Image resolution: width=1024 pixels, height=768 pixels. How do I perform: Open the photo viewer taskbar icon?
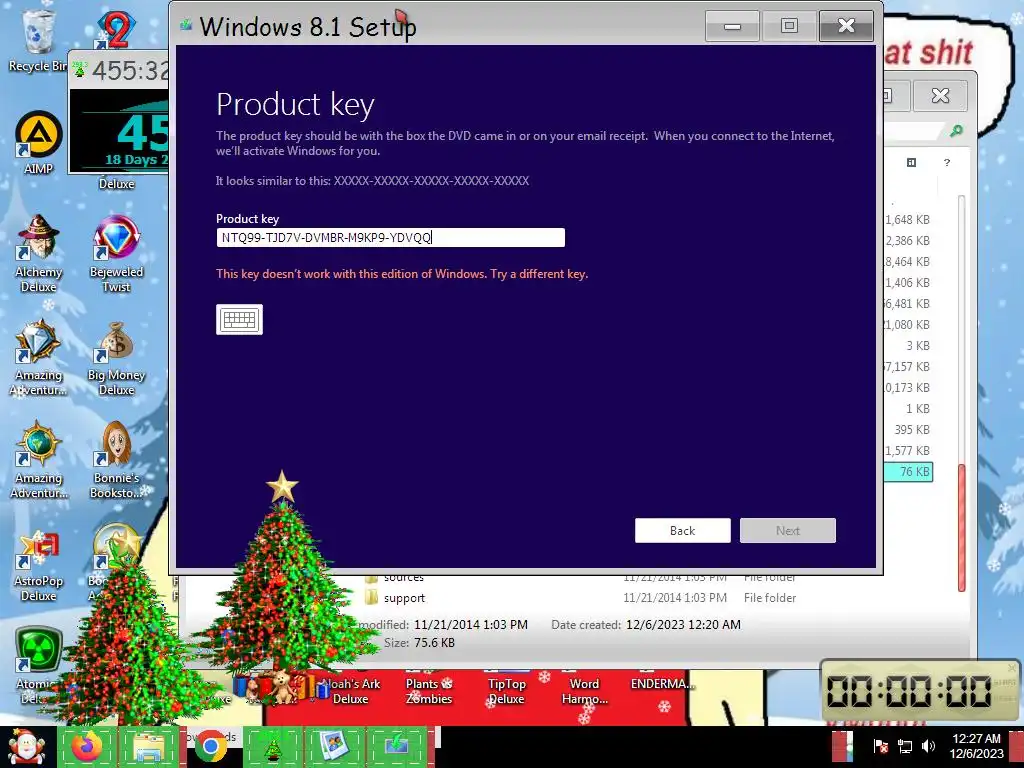click(333, 747)
